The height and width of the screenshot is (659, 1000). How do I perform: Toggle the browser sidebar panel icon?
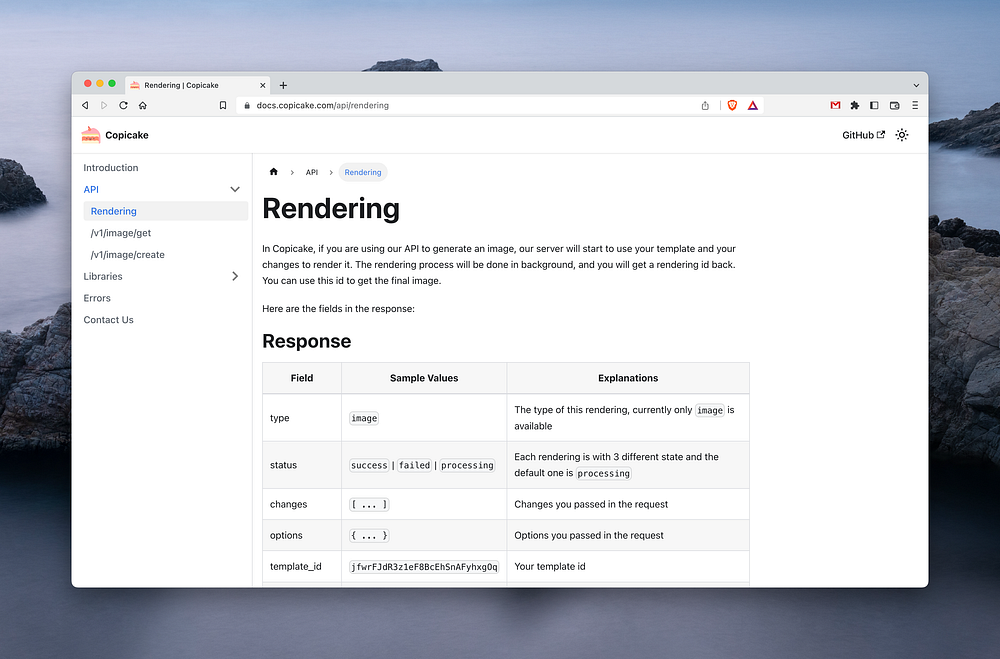(874, 105)
